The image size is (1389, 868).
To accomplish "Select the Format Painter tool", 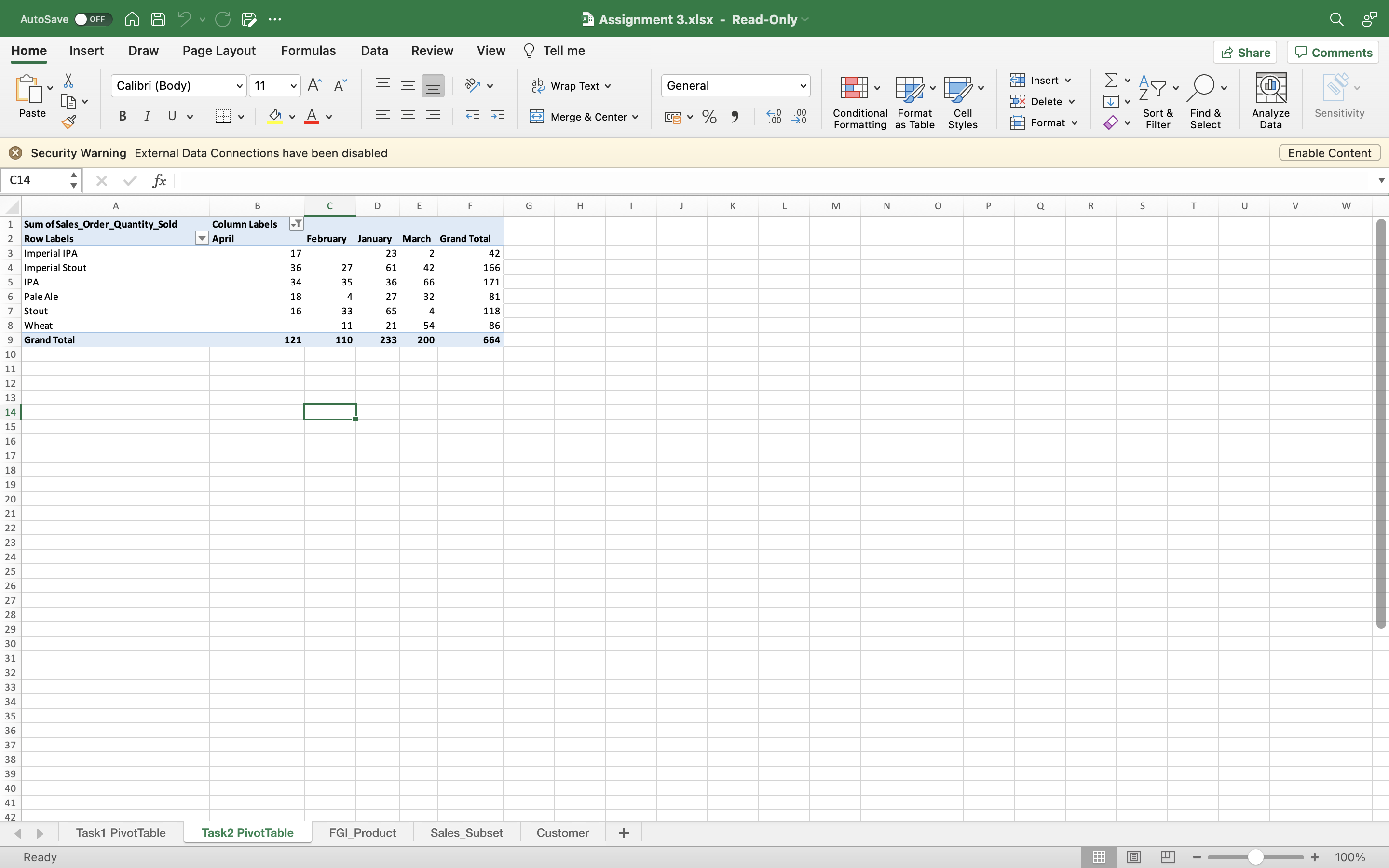I will click(x=69, y=121).
